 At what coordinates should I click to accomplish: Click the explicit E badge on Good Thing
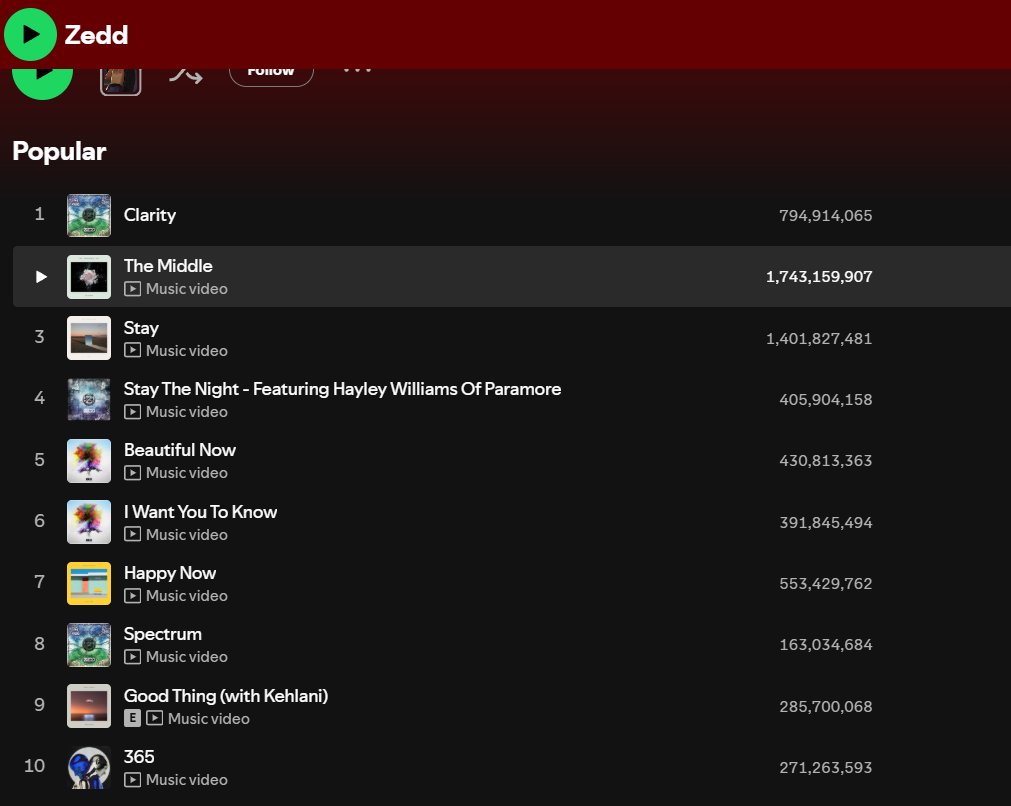[132, 718]
